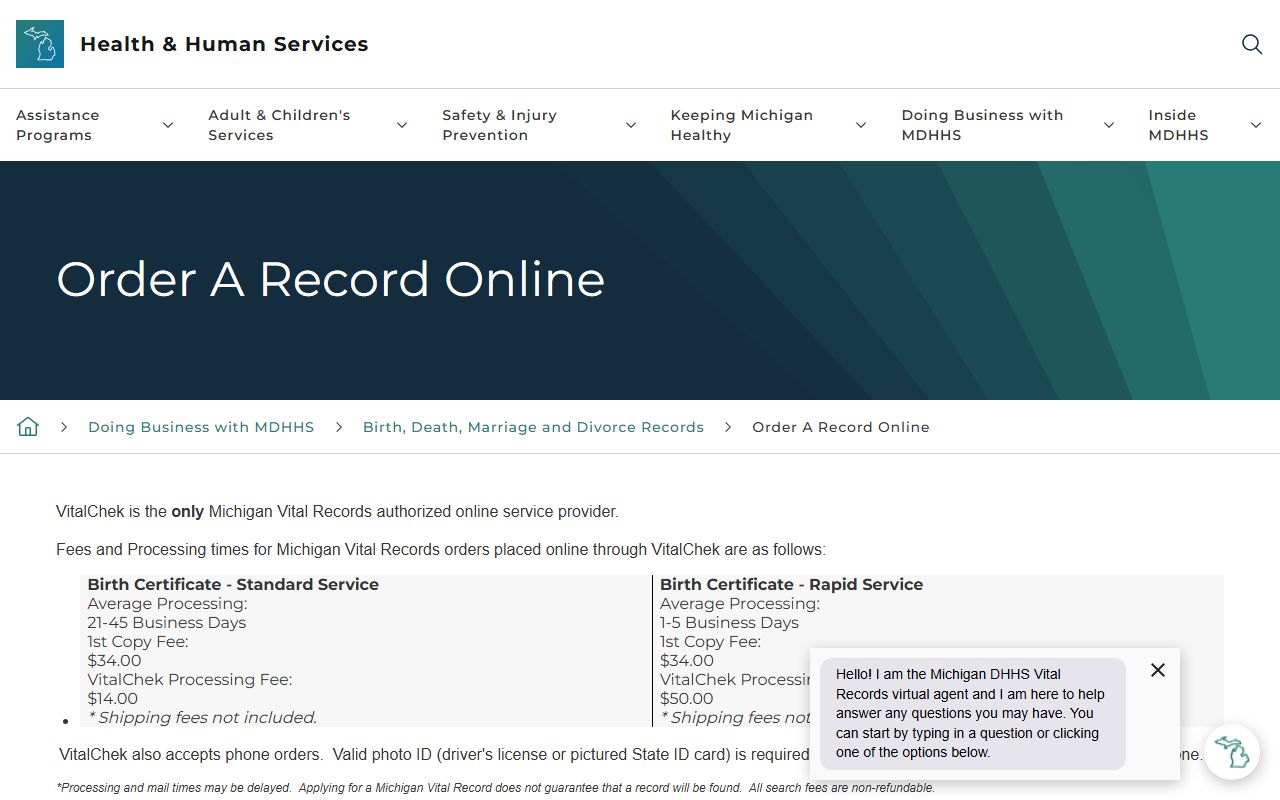The width and height of the screenshot is (1280, 800).
Task: Open the site search magnifier icon
Action: [x=1252, y=44]
